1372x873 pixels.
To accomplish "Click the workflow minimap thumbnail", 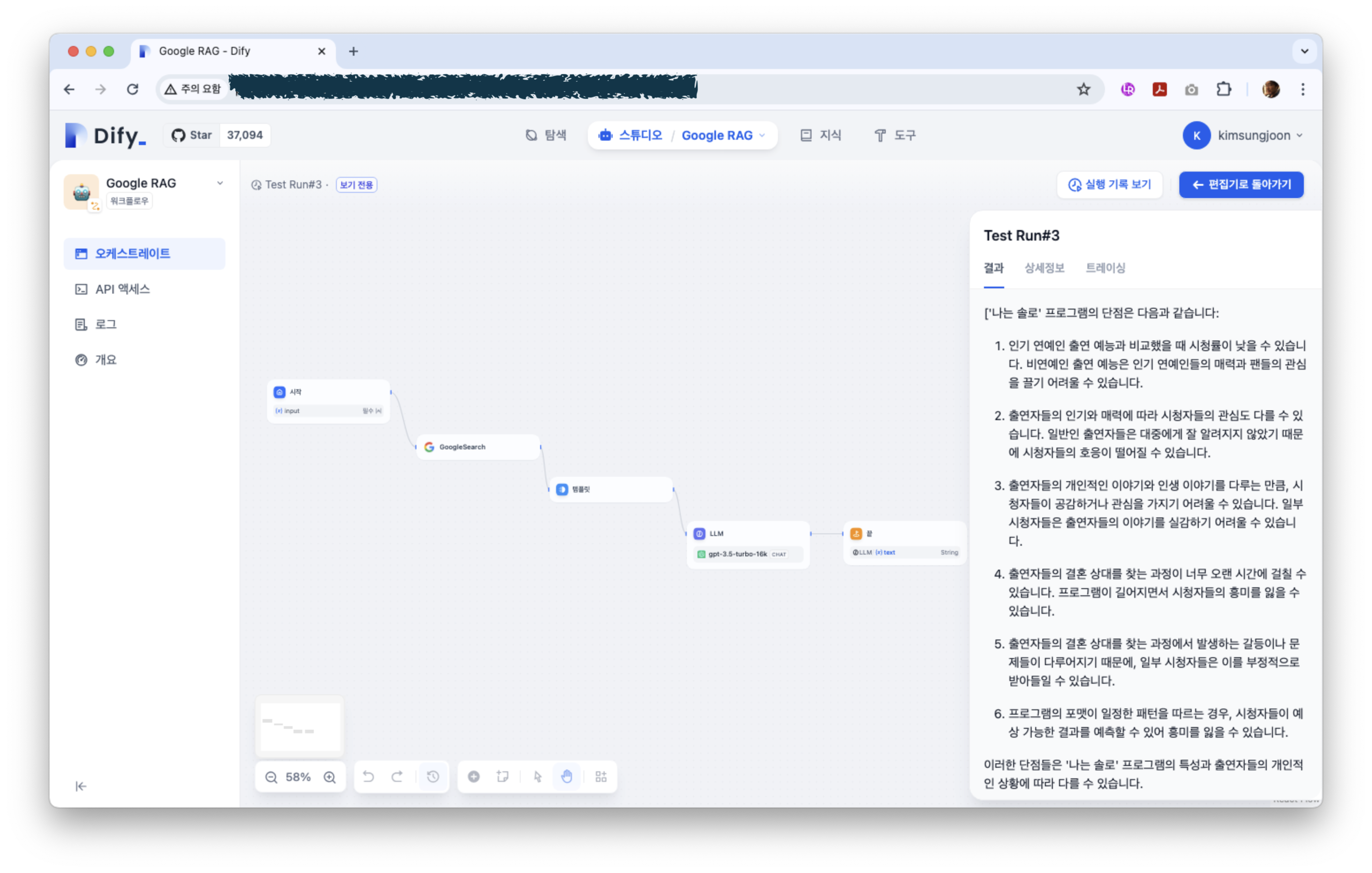I will 300,727.
